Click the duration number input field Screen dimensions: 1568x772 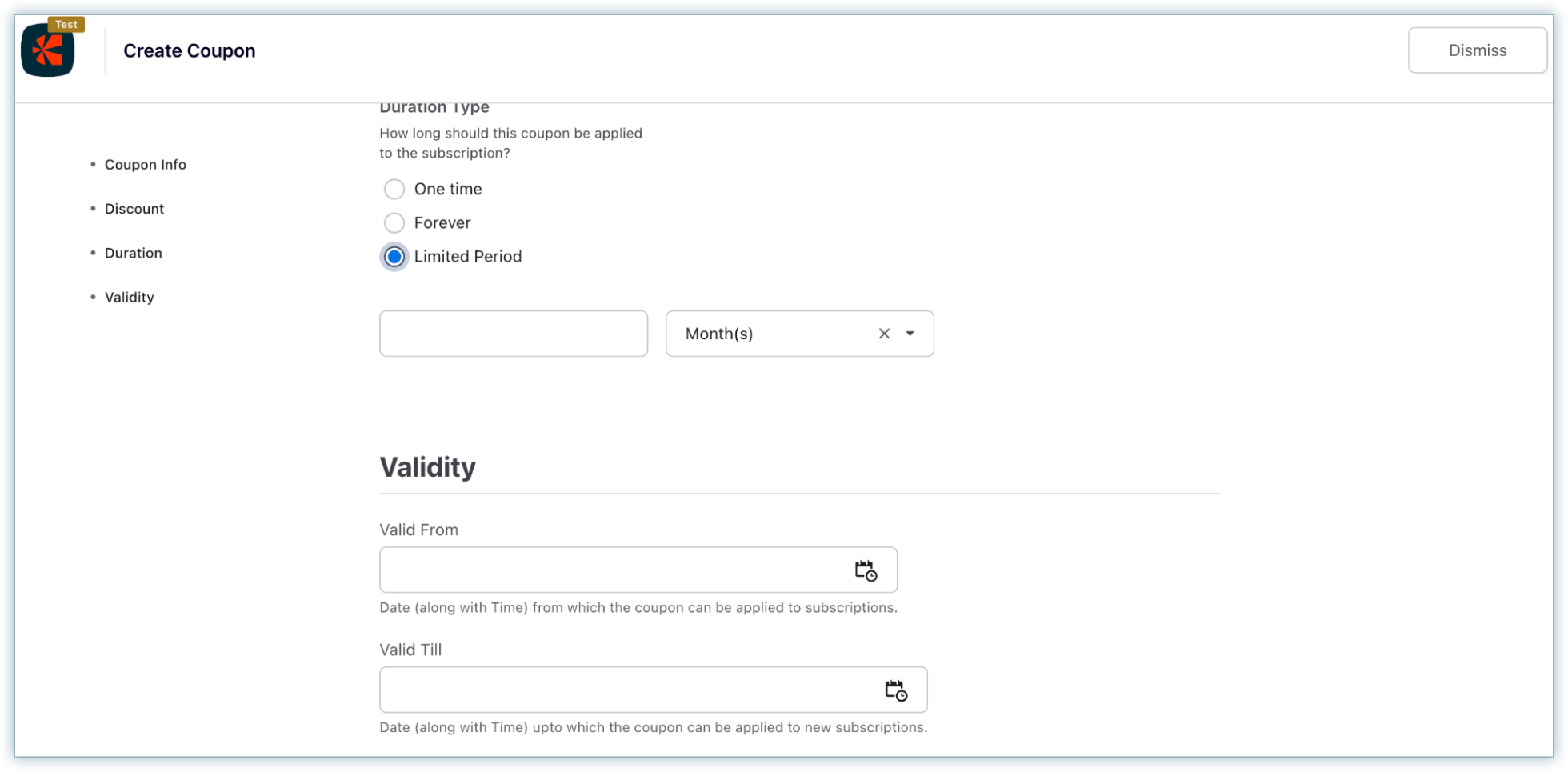pos(513,334)
